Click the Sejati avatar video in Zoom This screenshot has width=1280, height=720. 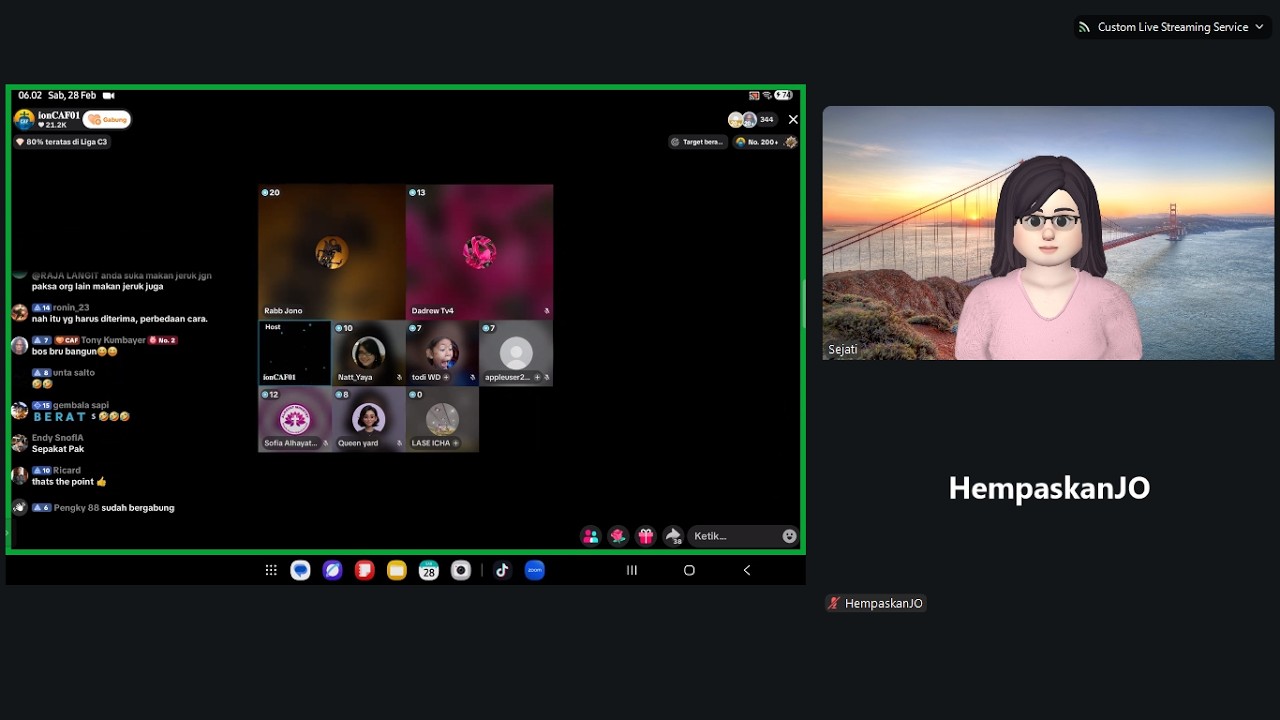pyautogui.click(x=1048, y=233)
